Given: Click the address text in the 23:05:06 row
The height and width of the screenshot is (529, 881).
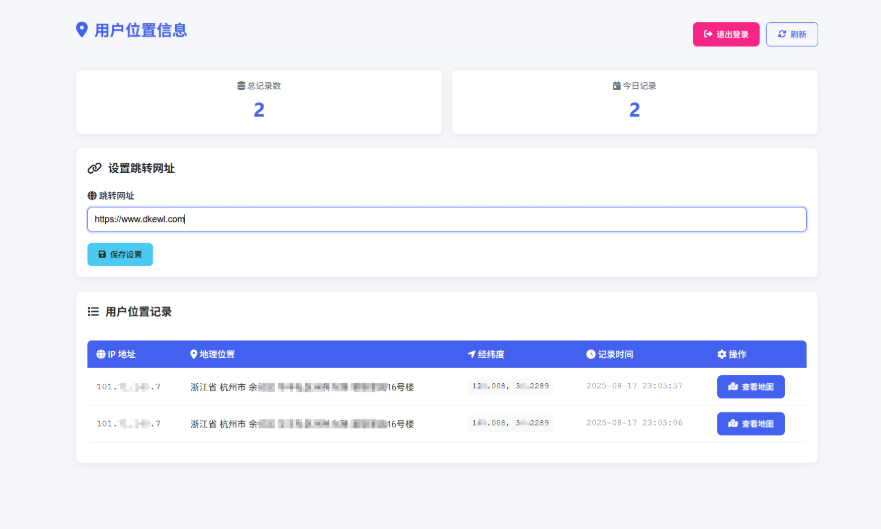Looking at the screenshot, I should (x=302, y=424).
